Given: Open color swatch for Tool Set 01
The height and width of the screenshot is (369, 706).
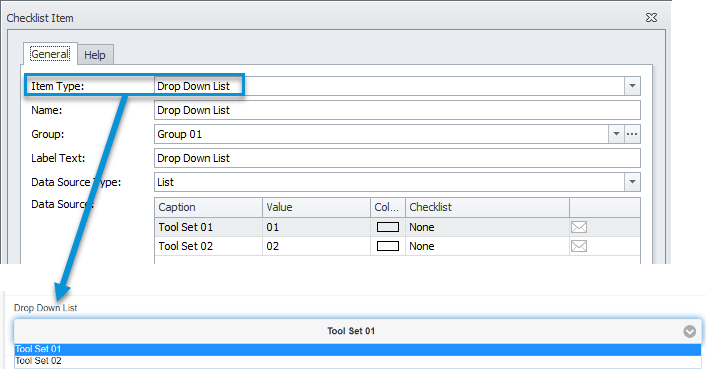Looking at the screenshot, I should point(388,227).
